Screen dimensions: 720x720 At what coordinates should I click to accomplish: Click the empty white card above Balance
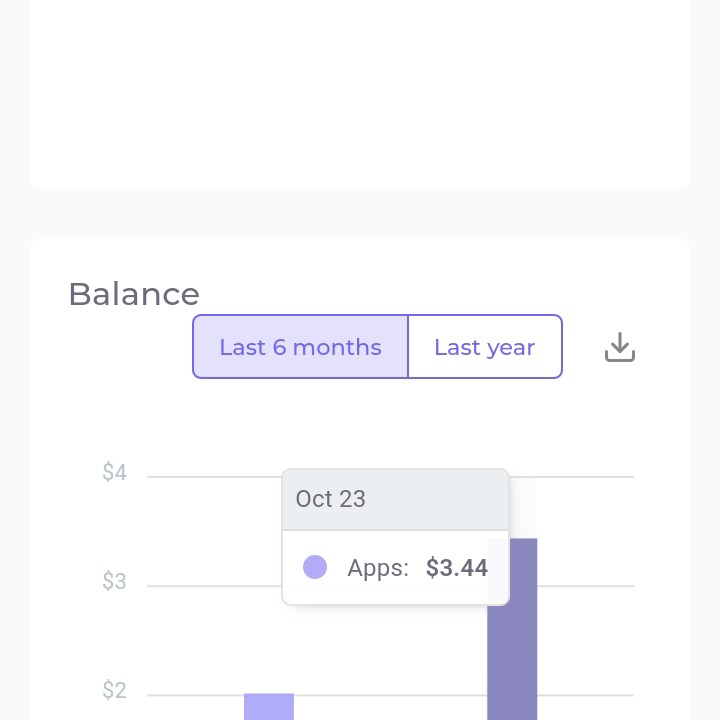[360, 93]
